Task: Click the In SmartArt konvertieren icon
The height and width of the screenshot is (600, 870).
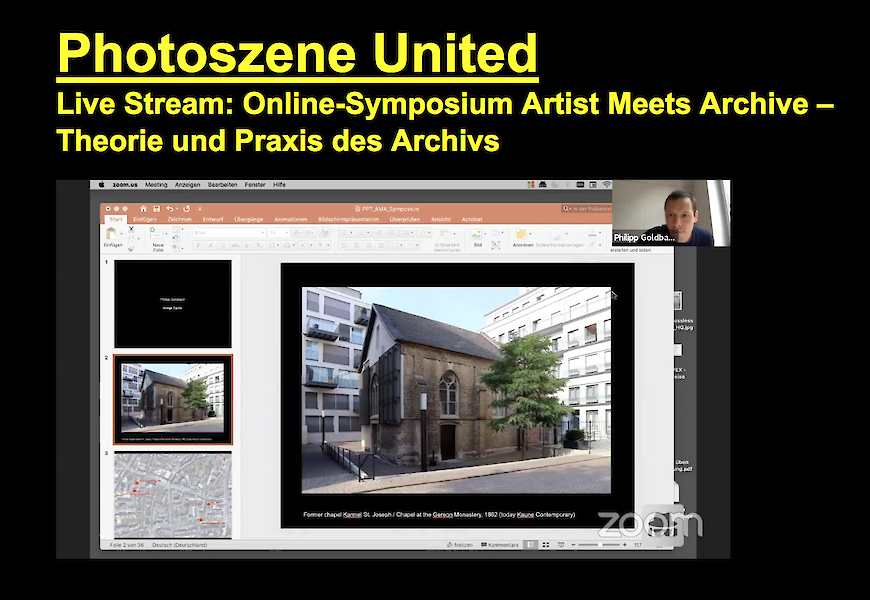Action: coord(446,240)
